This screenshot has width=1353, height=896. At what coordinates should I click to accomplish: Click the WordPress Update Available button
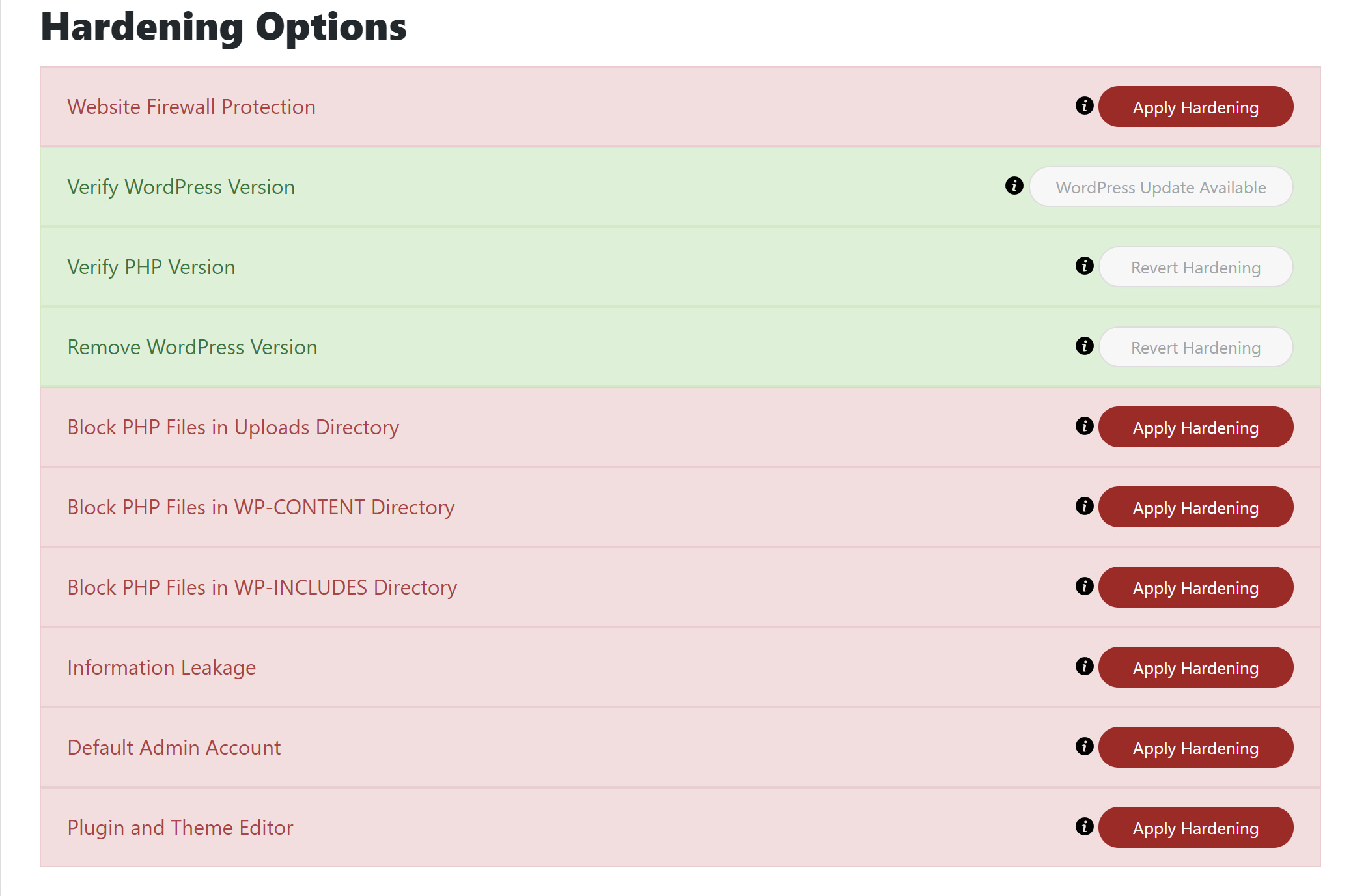1161,186
